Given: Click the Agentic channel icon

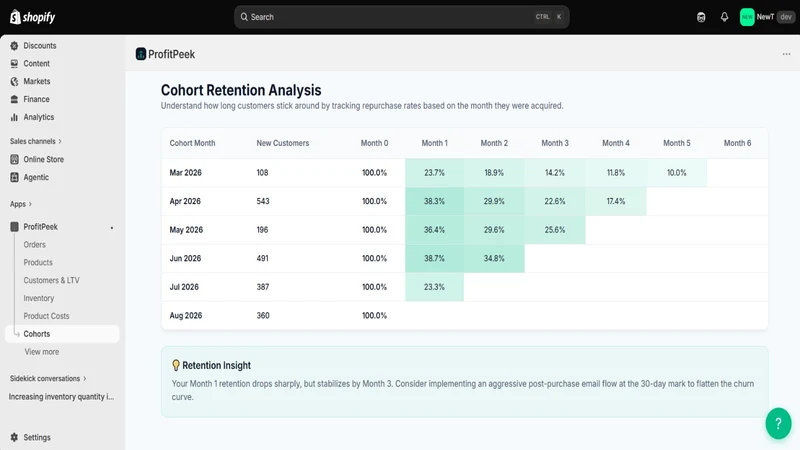Looking at the screenshot, I should tap(14, 177).
